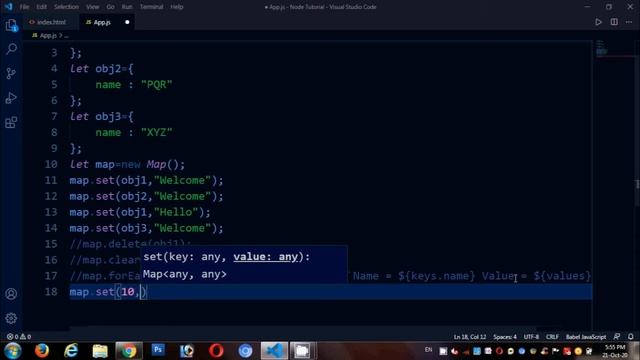This screenshot has height=360, width=640.
Task: Click the Ln 18, Col 12 status item
Action: (470, 337)
